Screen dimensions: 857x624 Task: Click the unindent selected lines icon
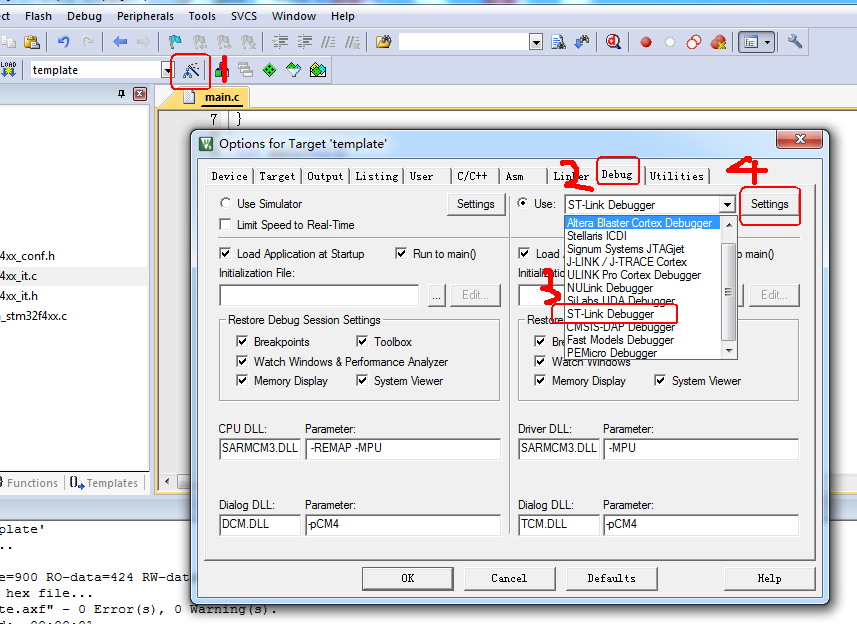304,42
